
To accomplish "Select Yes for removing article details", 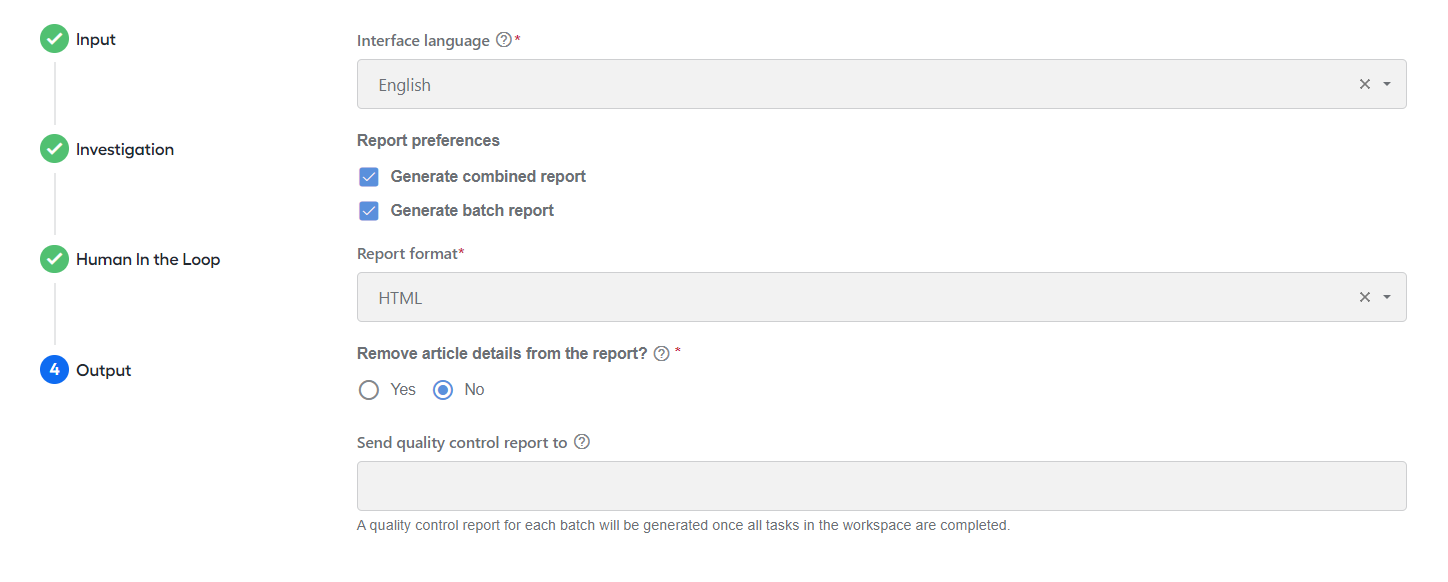I will coord(369,390).
